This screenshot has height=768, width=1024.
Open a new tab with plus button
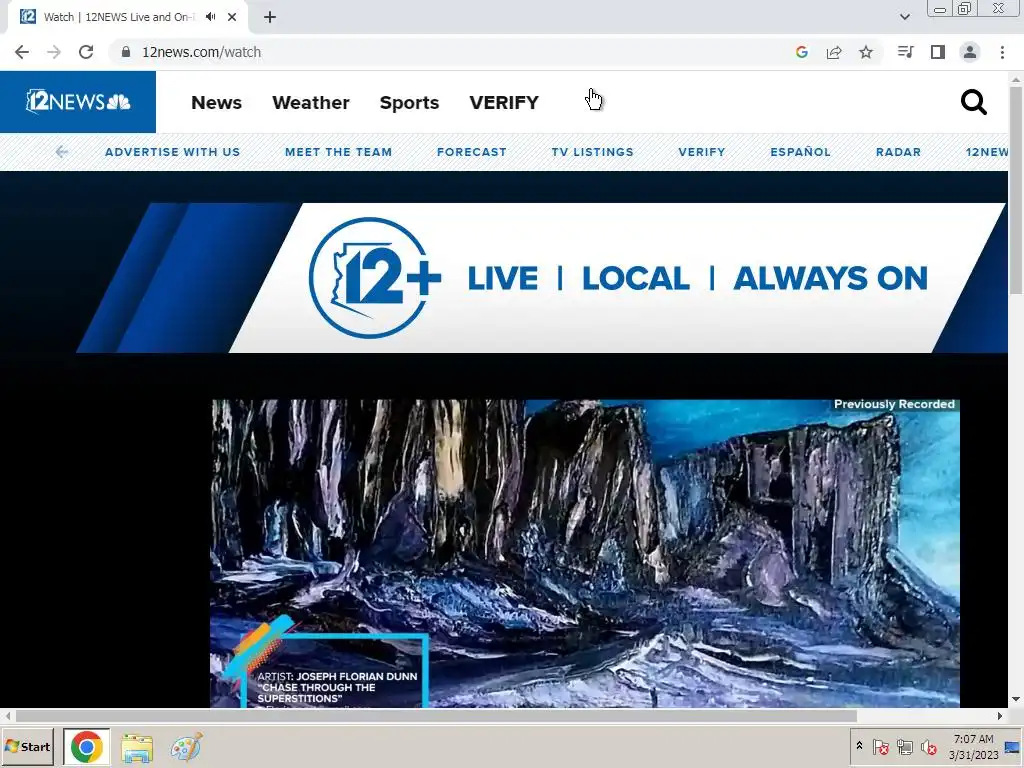coord(270,17)
